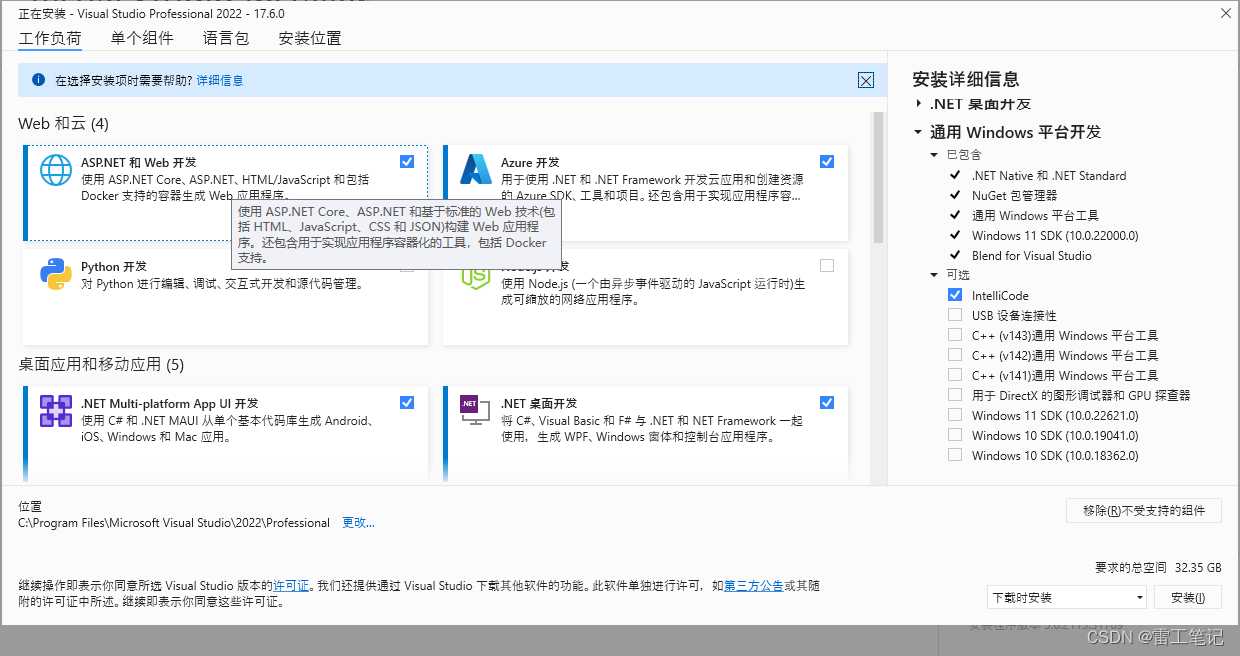
Task: Click the Node.js development hexagon icon
Action: point(475,274)
